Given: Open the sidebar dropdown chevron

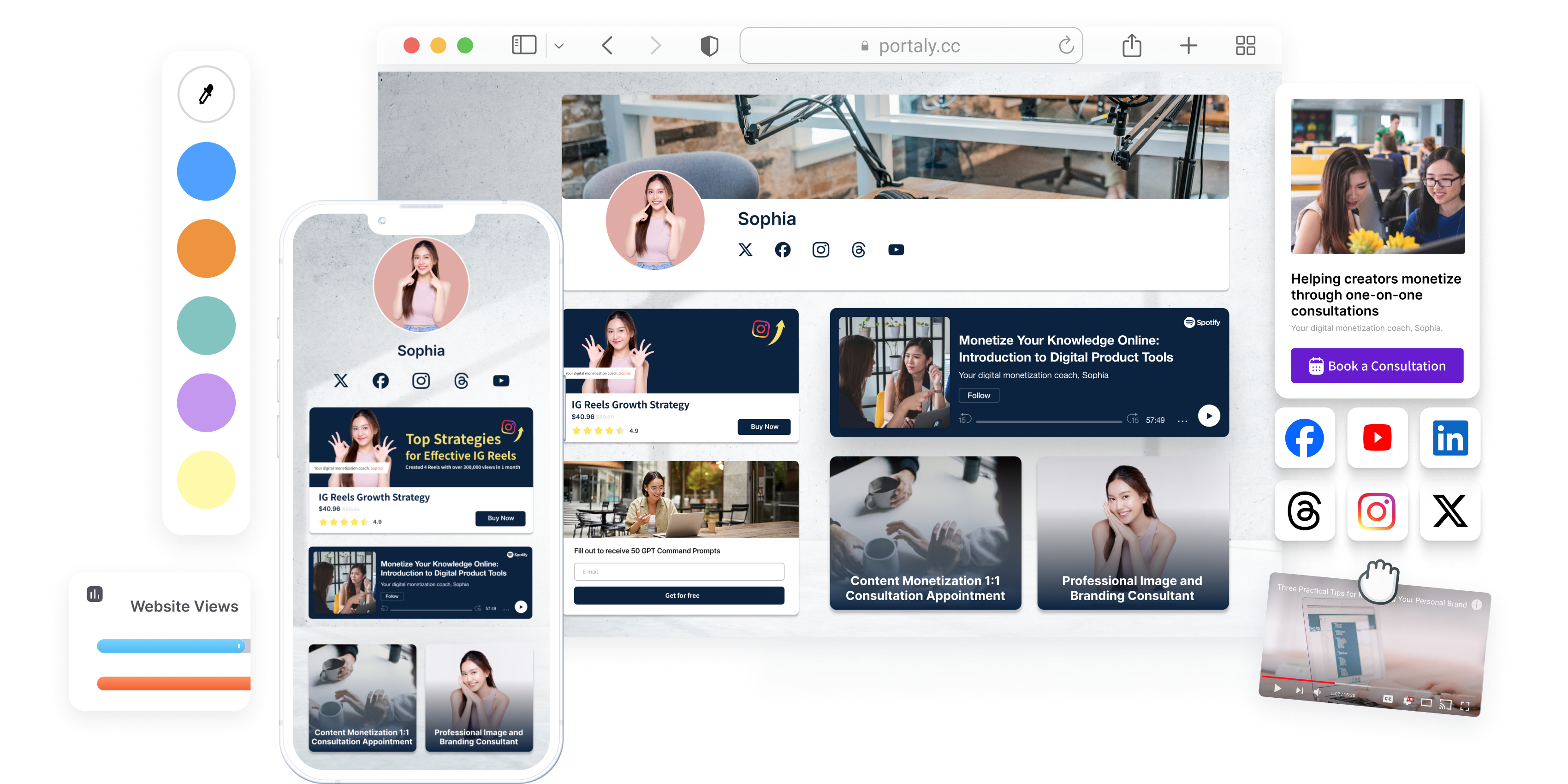Looking at the screenshot, I should (x=559, y=46).
